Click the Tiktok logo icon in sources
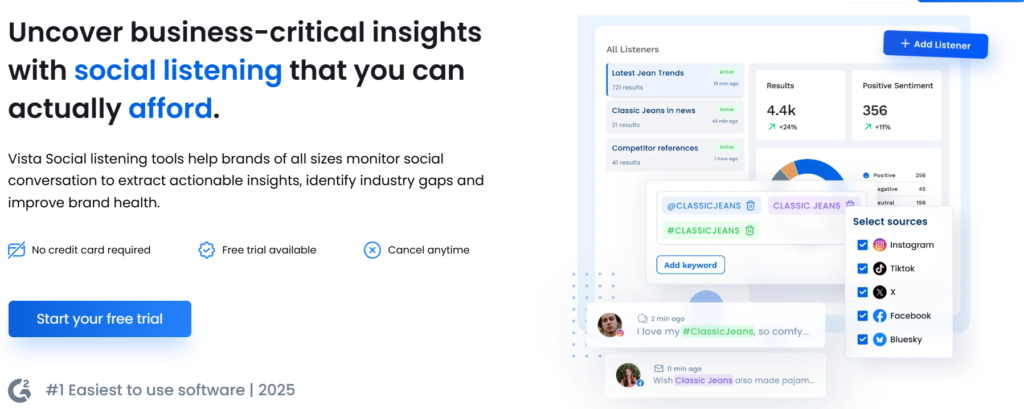 click(x=880, y=269)
